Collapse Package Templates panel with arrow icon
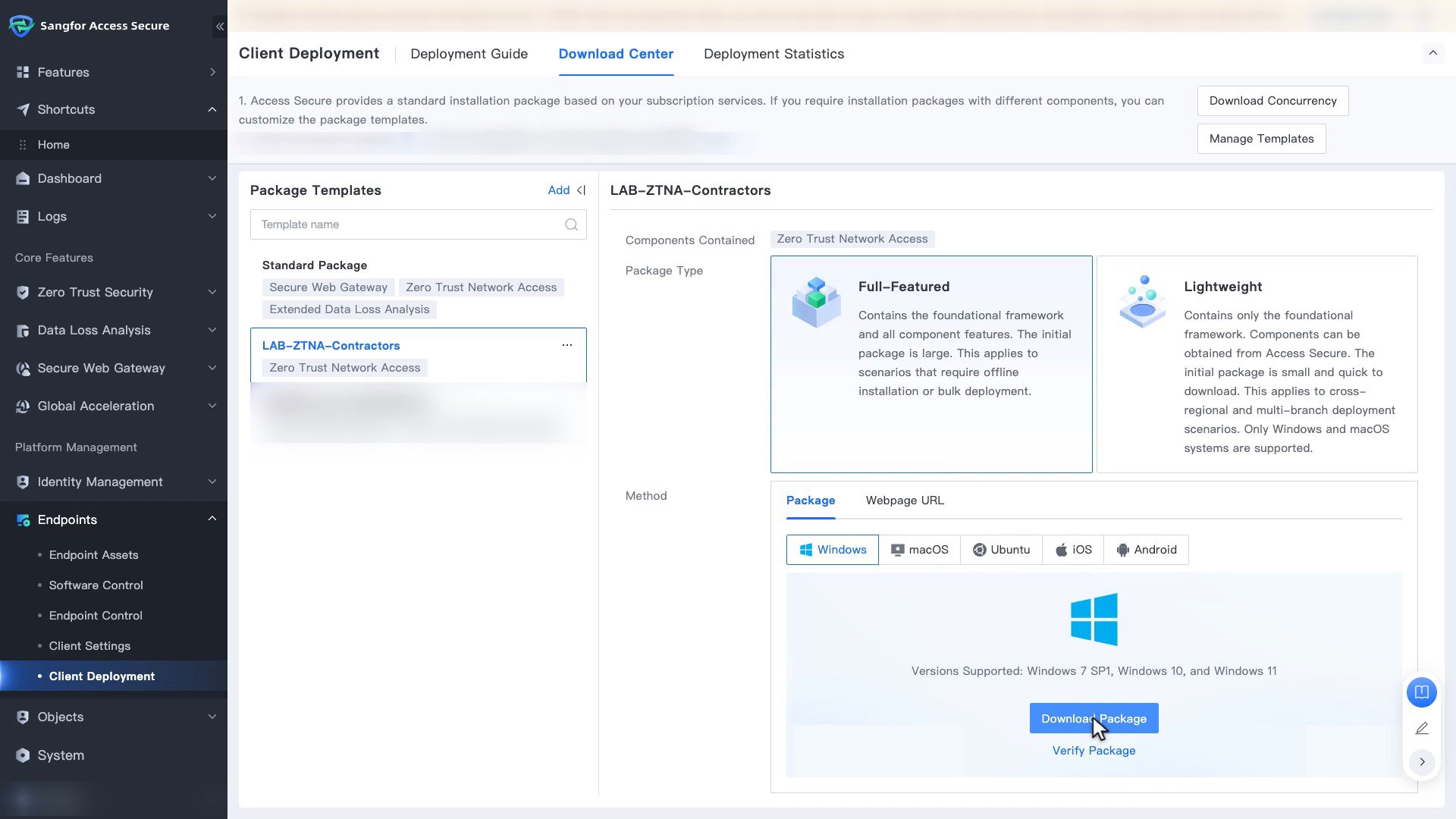This screenshot has width=1456, height=819. click(581, 190)
